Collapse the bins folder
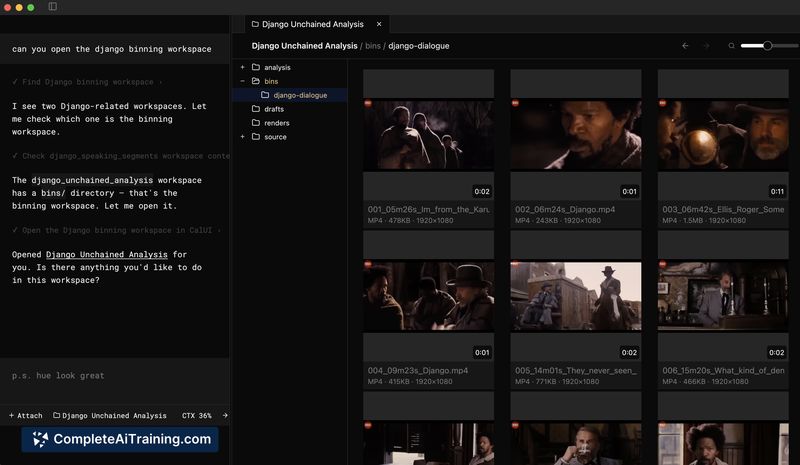 click(242, 81)
